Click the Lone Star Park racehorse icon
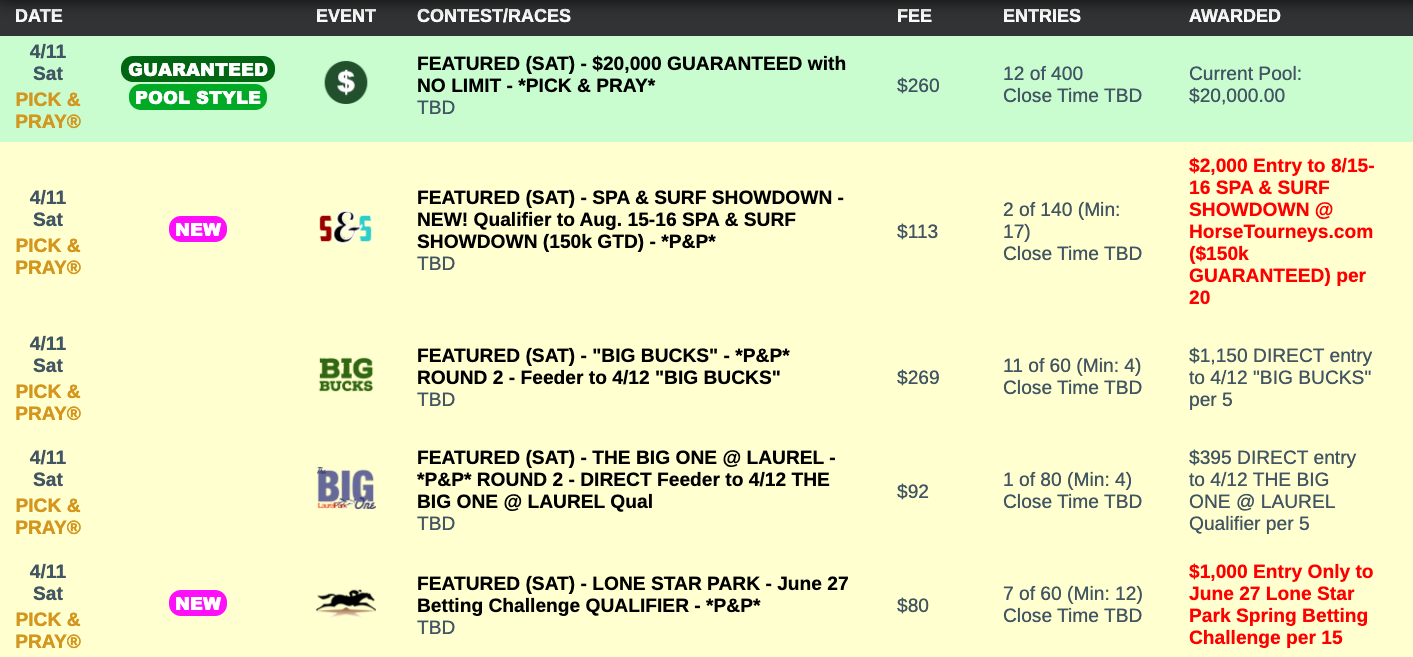 346,602
